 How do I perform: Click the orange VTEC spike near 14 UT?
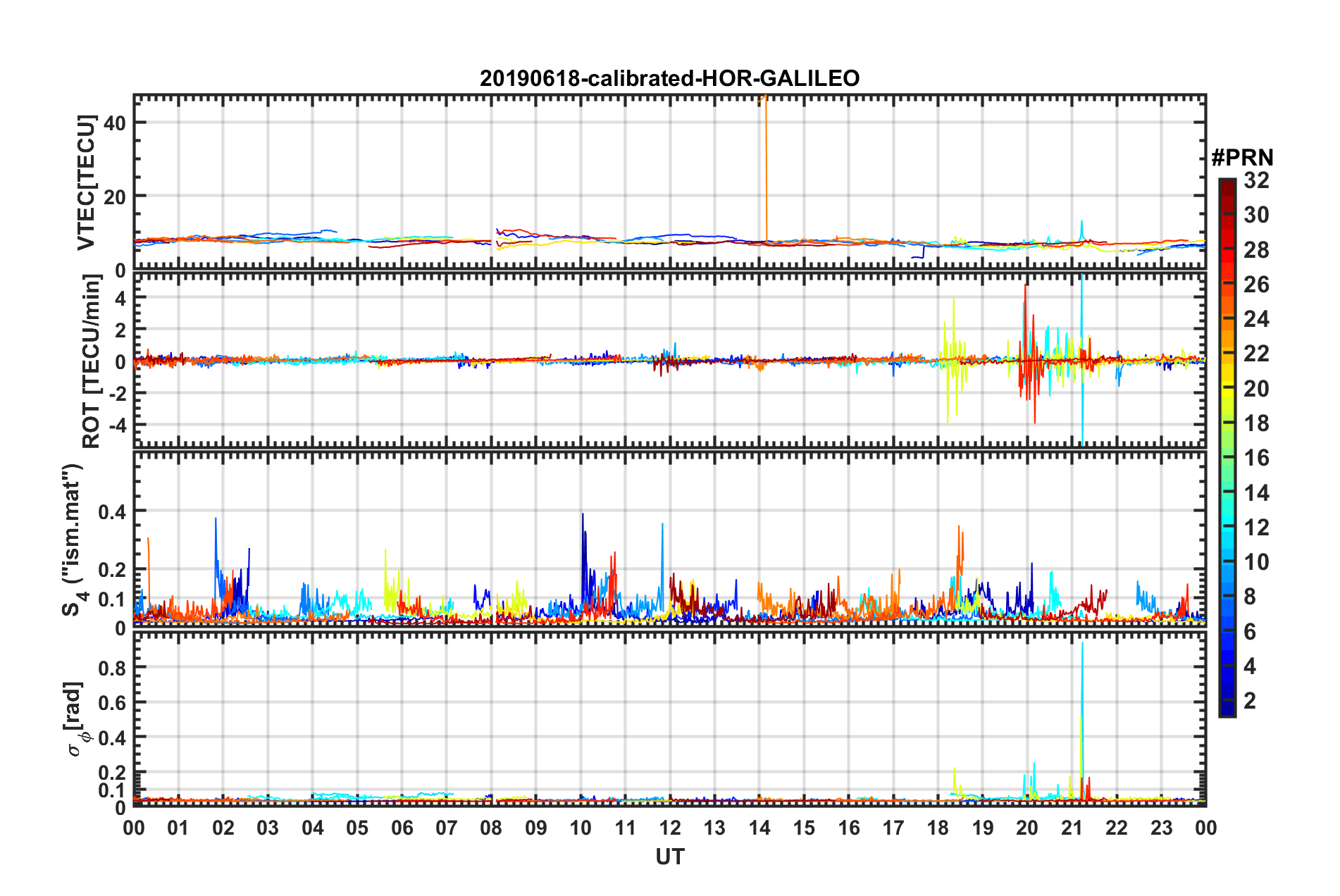tap(766, 169)
